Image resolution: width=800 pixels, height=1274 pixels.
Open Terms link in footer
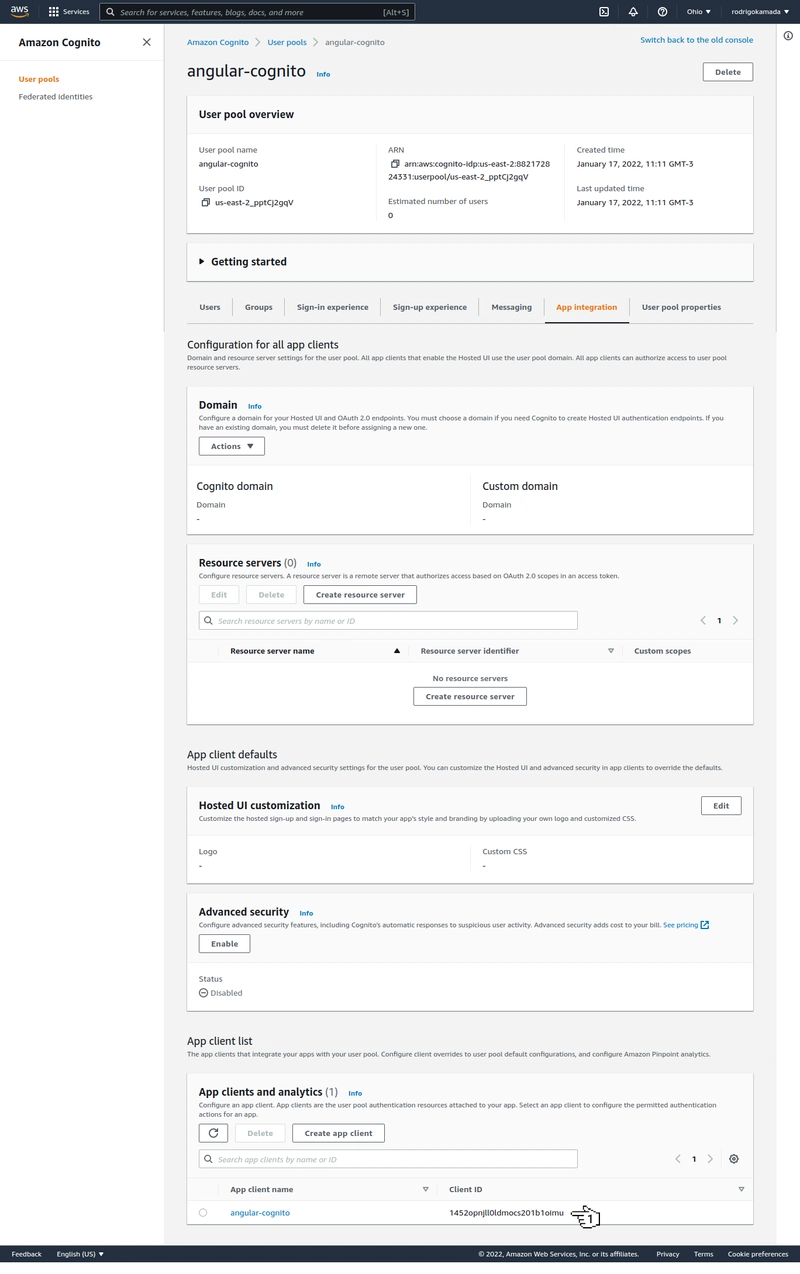point(704,1254)
